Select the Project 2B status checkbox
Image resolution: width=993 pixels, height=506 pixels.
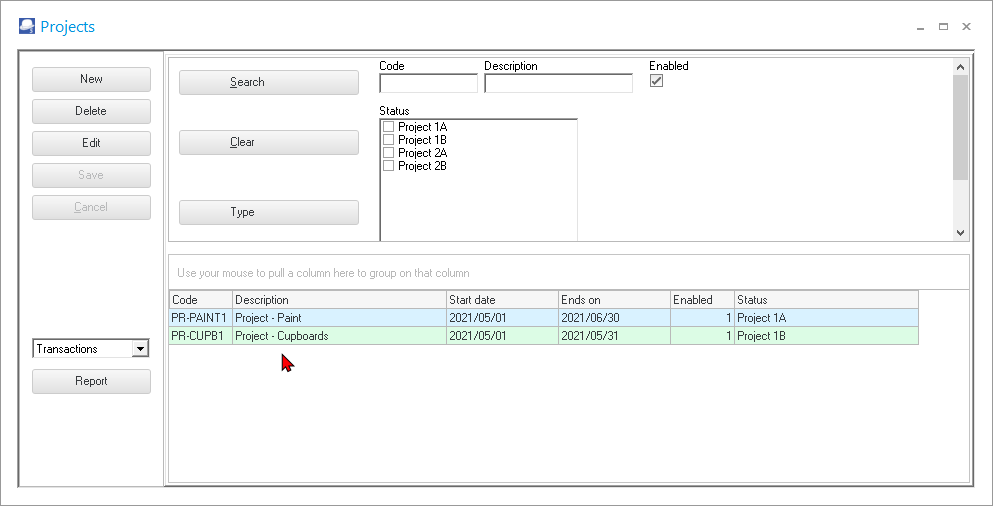389,166
